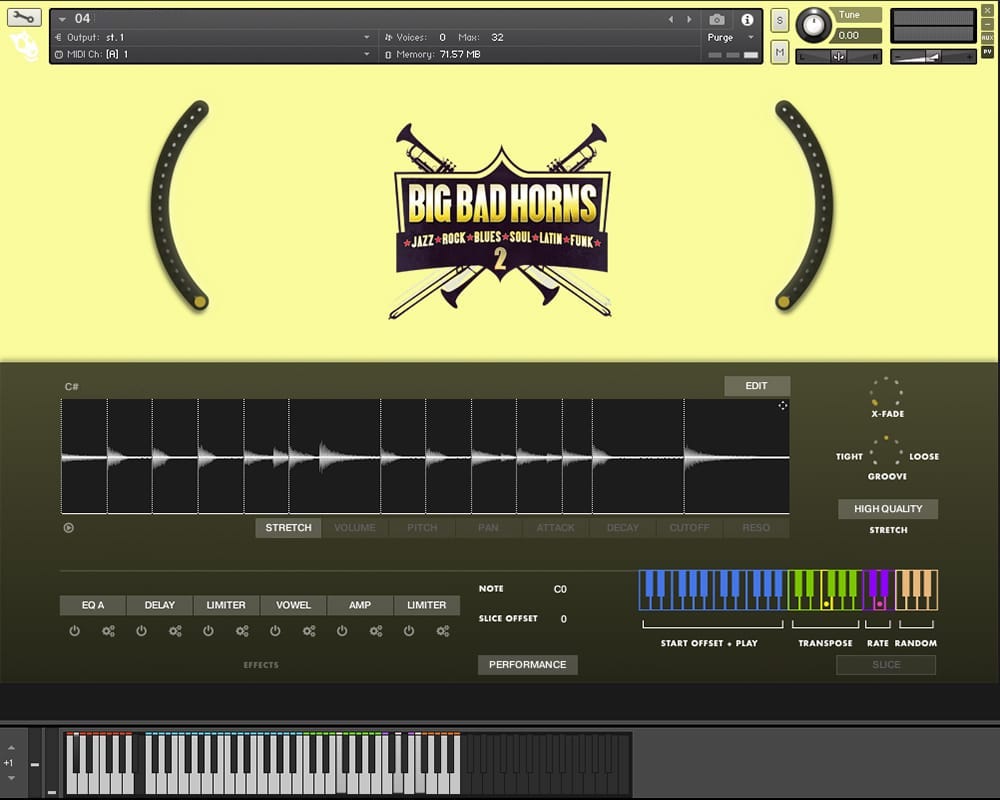Open the instrument info icon

746,19
